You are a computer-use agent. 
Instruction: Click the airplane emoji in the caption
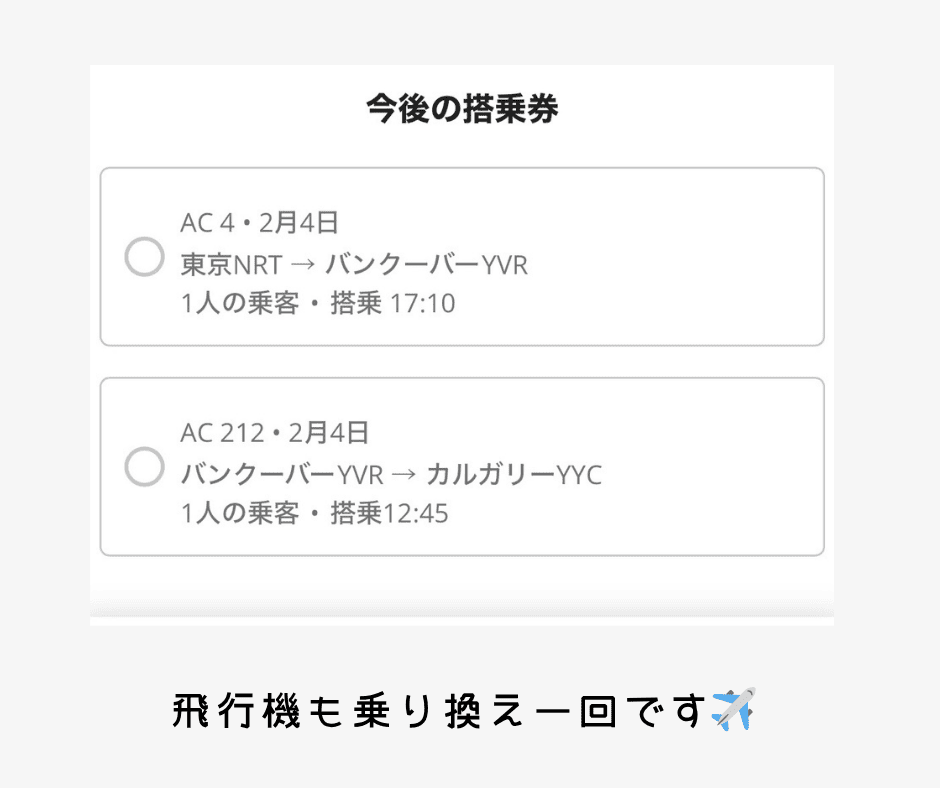coord(733,709)
